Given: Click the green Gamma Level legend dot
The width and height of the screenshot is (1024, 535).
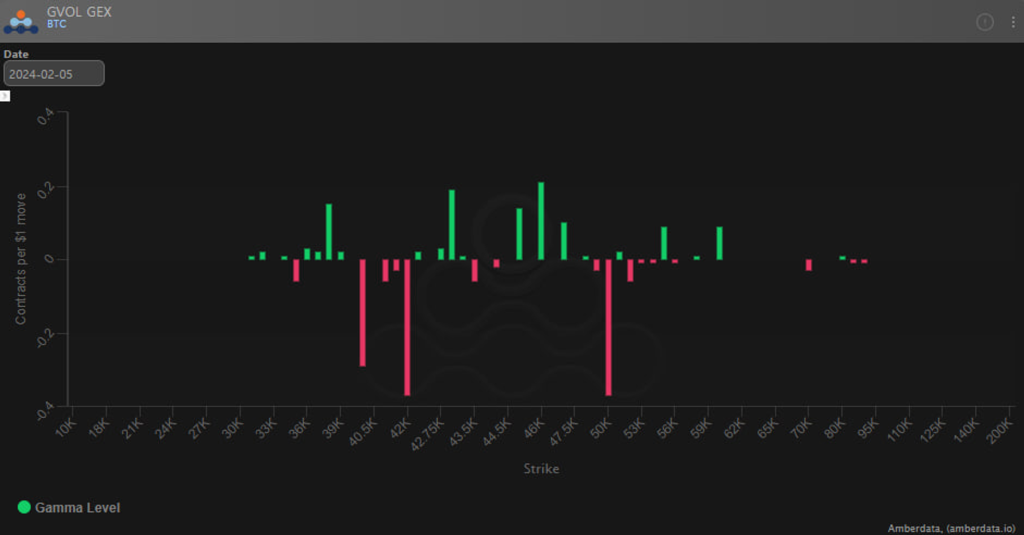Looking at the screenshot, I should click(24, 508).
